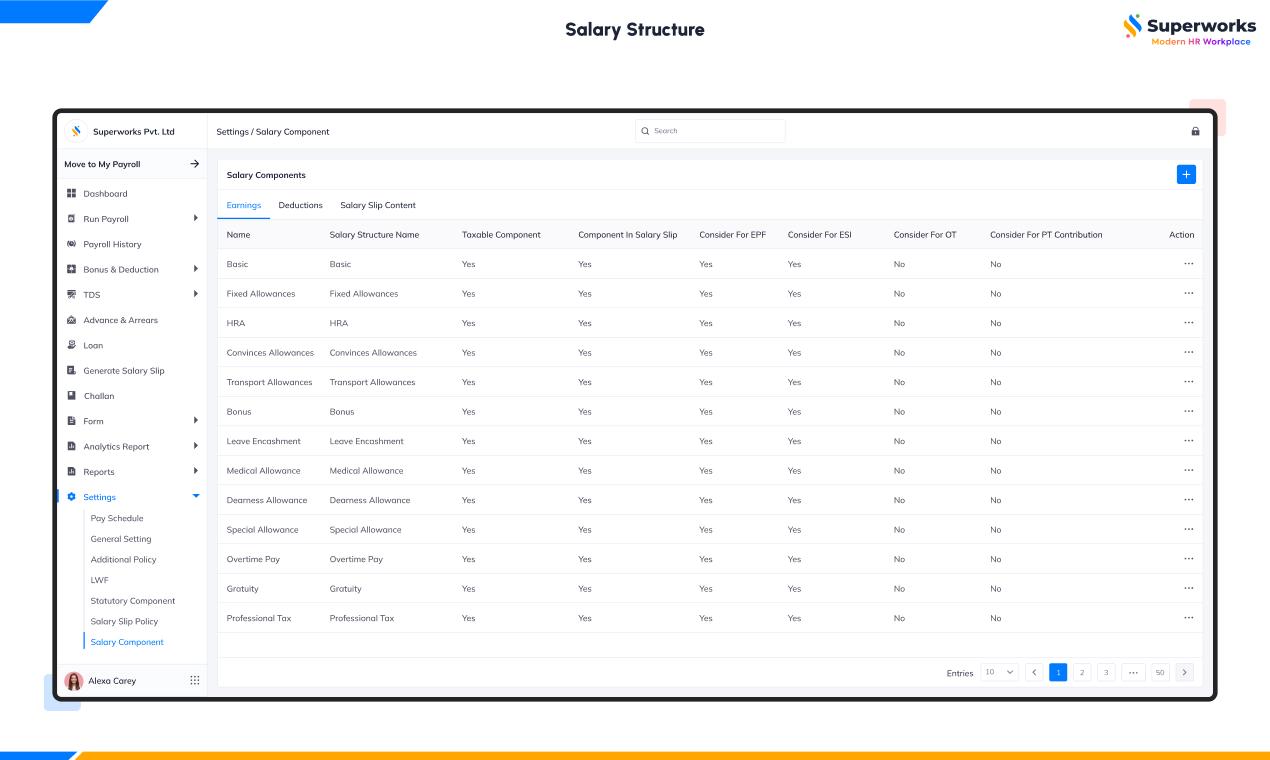Open Statutory Component settings

click(x=133, y=601)
